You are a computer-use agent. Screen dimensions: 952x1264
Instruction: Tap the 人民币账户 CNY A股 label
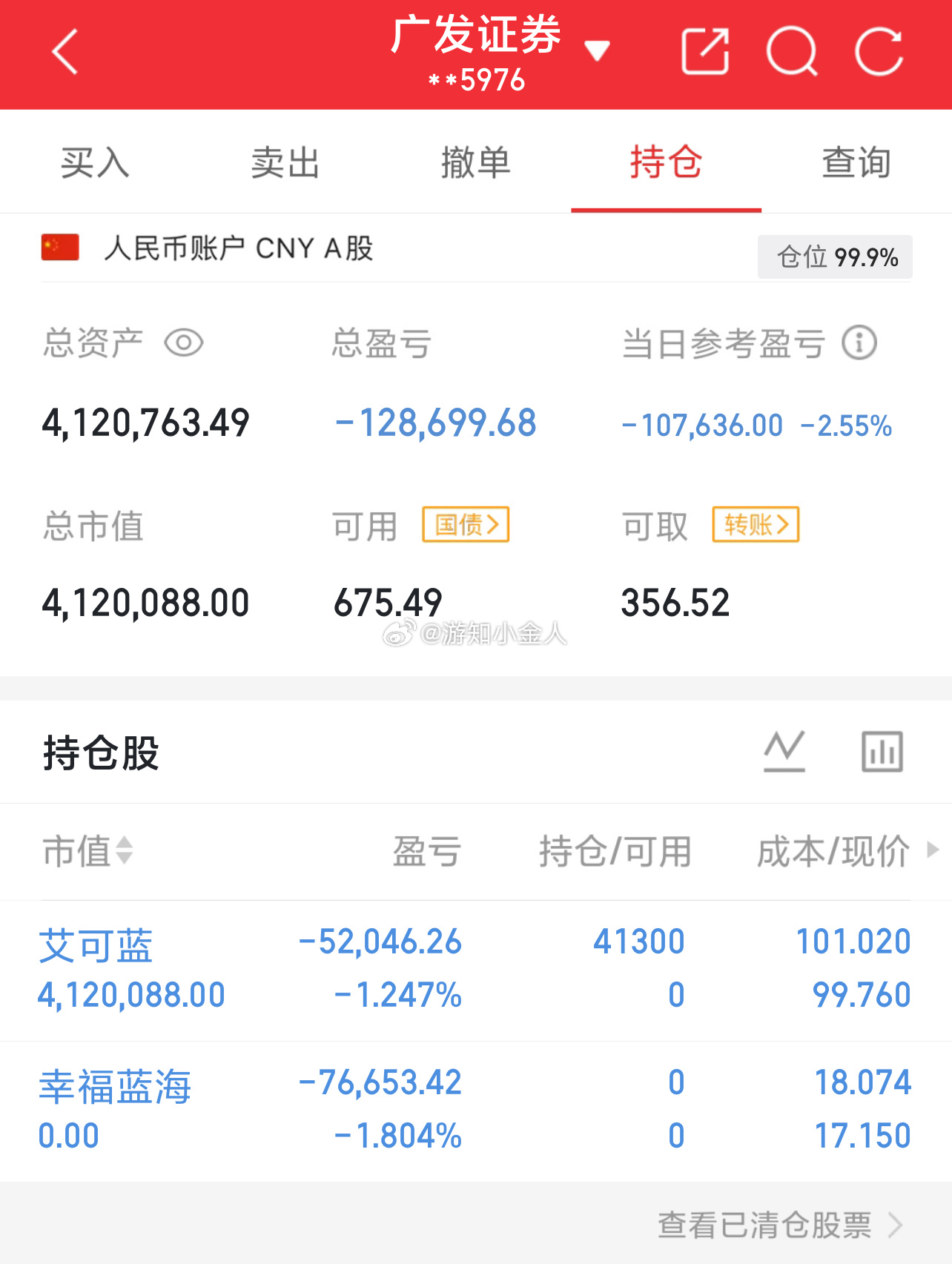tap(239, 248)
